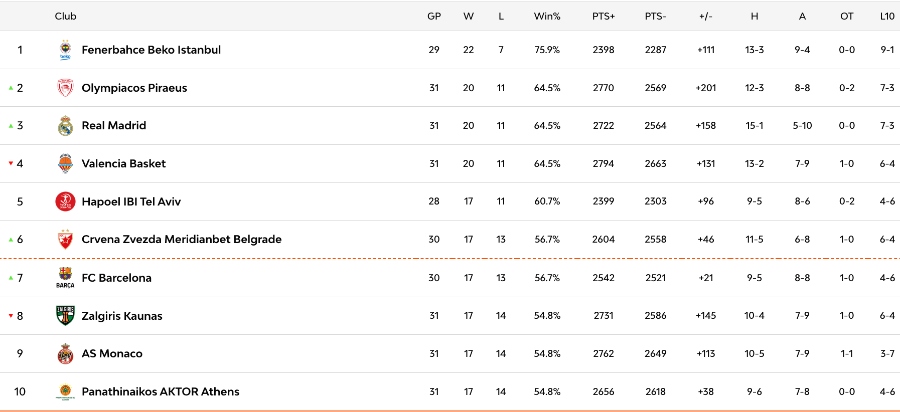Click the Hapoel IBI Tel Aviv logo
900x412 pixels.
point(65,202)
